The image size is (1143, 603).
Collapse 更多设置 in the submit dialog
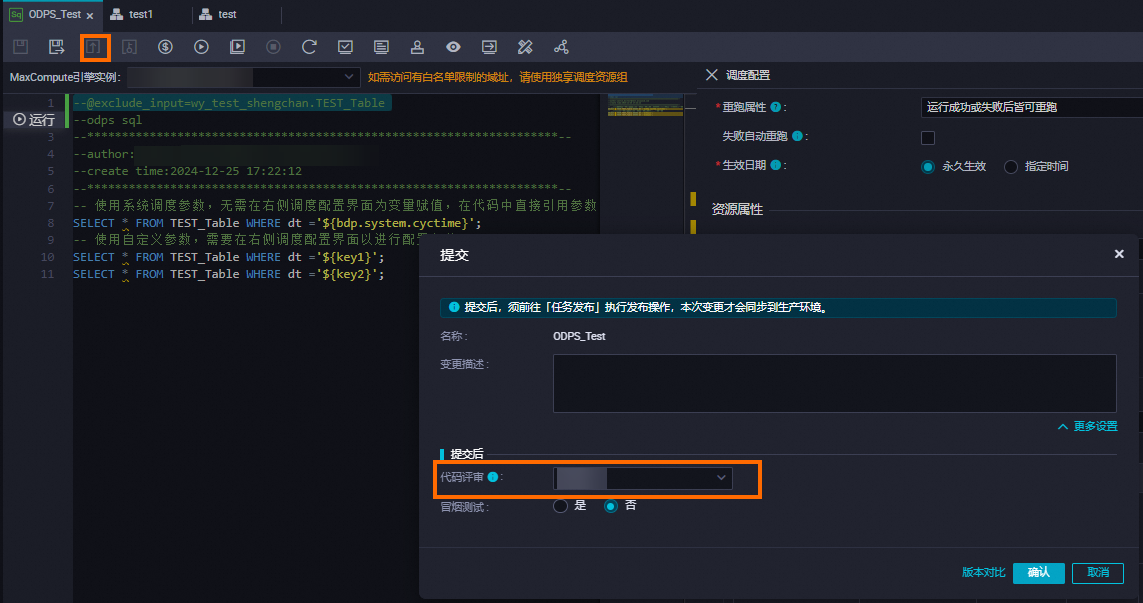1088,426
